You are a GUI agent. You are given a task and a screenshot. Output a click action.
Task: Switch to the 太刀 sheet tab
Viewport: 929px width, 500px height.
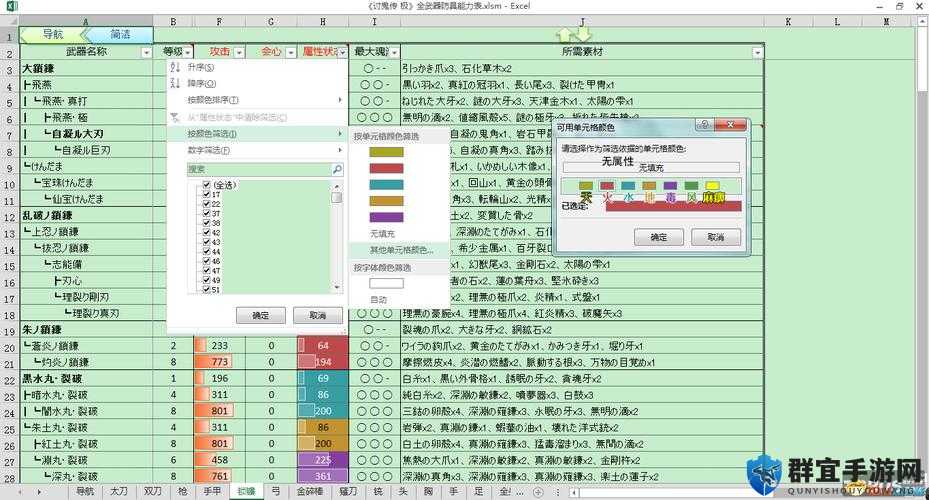click(x=118, y=491)
